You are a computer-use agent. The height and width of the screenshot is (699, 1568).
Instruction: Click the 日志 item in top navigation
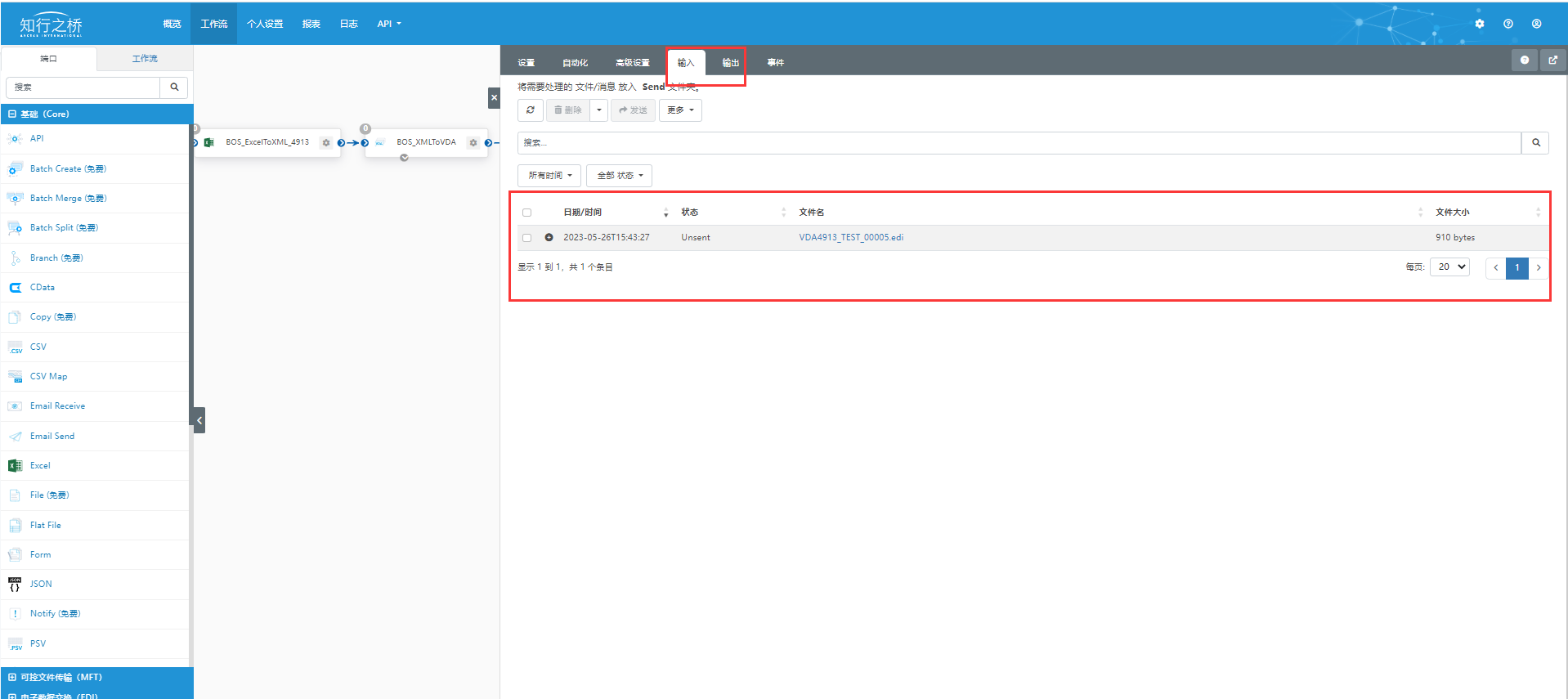click(x=348, y=24)
